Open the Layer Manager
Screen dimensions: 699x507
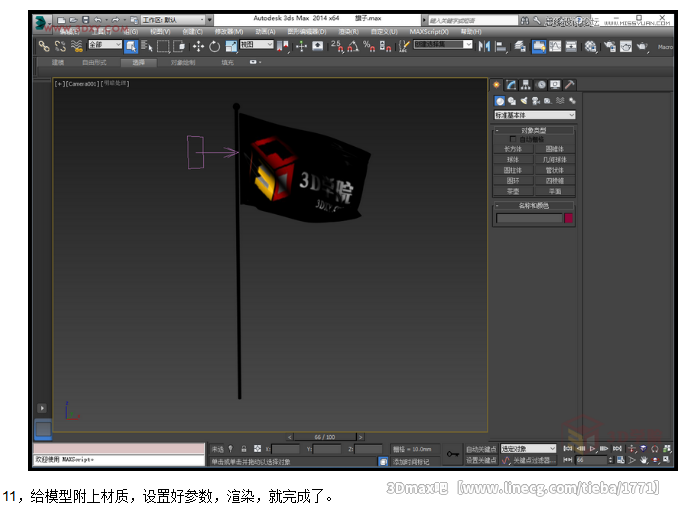click(520, 46)
